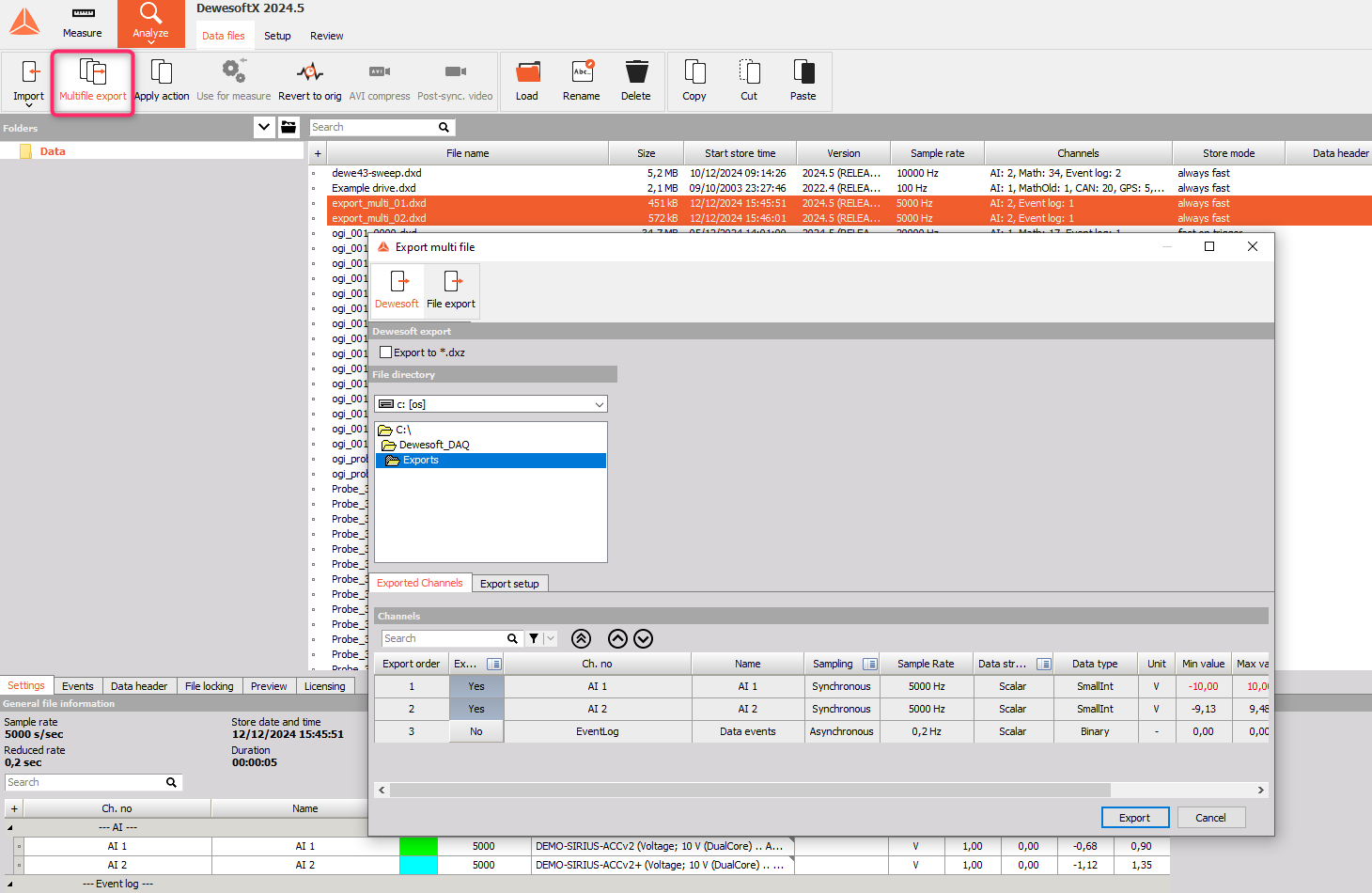The width and height of the screenshot is (1372, 893).
Task: Click the Dewesoft logo icon
Action: pyautogui.click(x=24, y=22)
